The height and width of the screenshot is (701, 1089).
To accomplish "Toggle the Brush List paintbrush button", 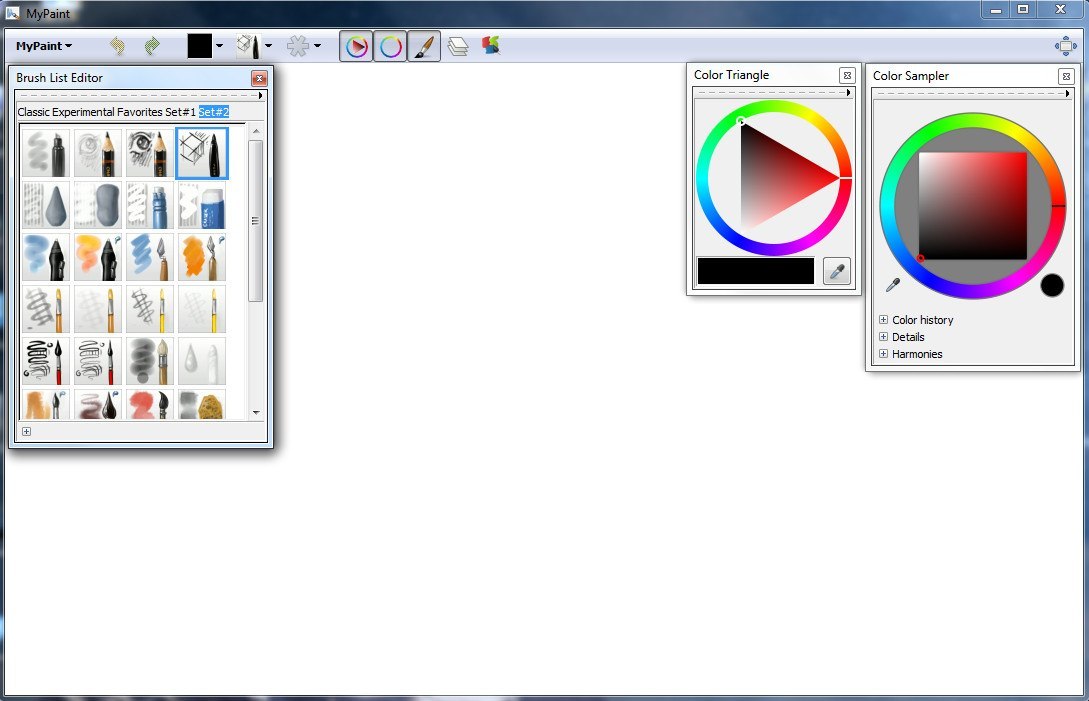I will [424, 46].
